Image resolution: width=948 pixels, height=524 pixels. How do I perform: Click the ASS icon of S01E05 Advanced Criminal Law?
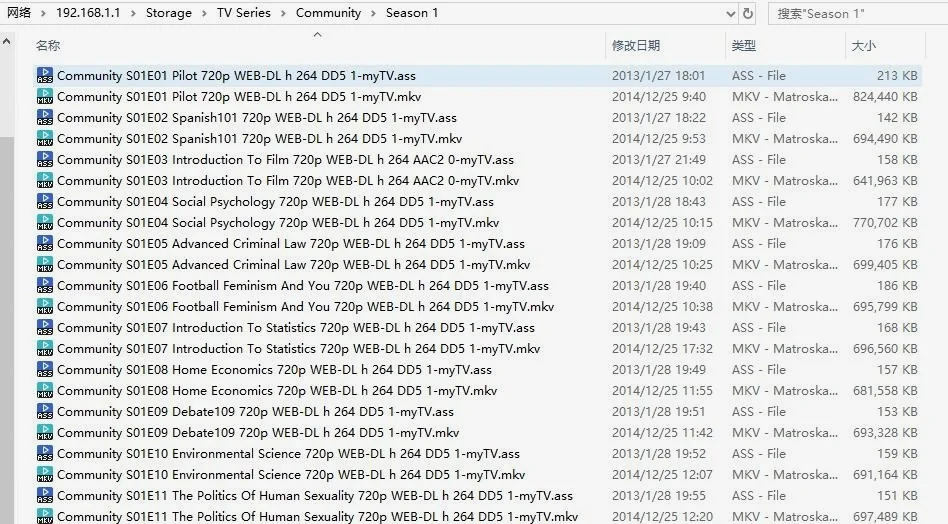(x=45, y=244)
